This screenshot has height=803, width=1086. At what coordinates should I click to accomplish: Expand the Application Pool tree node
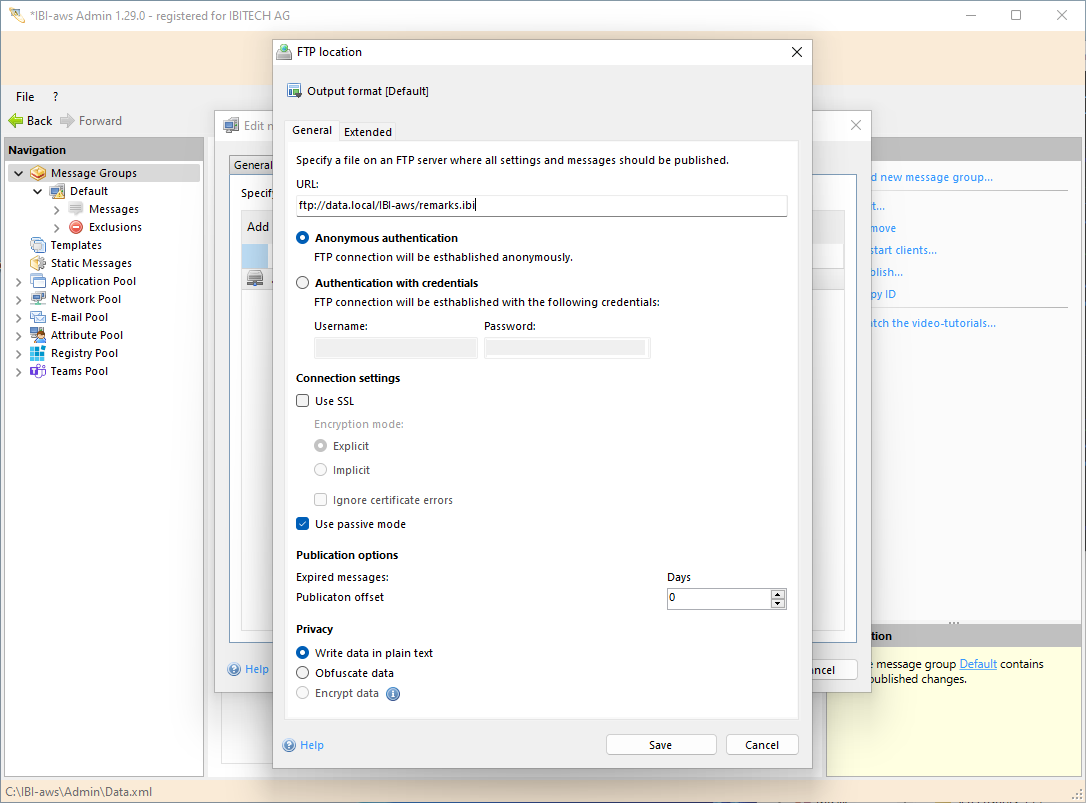18,282
